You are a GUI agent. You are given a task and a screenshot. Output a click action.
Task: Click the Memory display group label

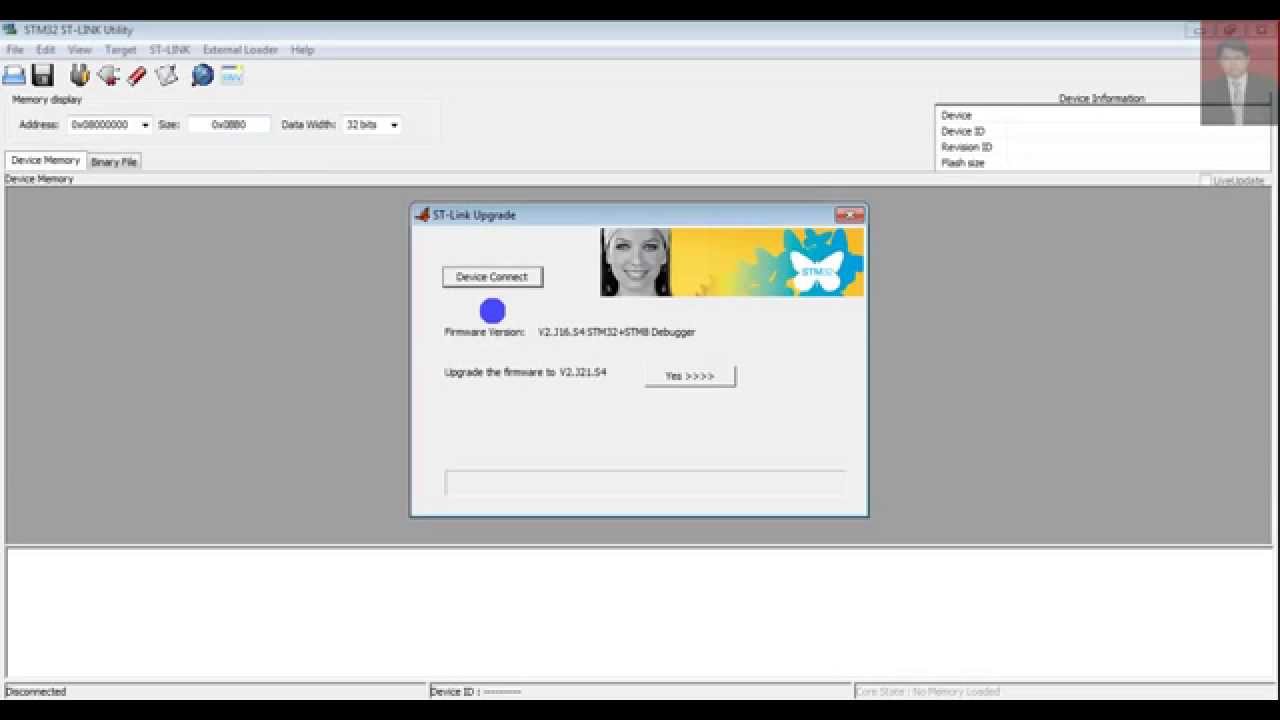coord(47,100)
